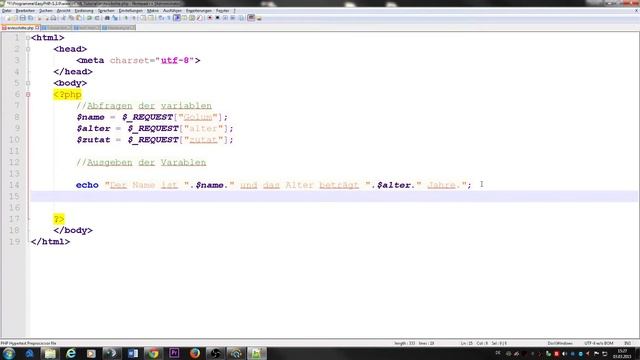Open the Kodierung menu
Screen dimensions: 640x360
click(x=84, y=11)
